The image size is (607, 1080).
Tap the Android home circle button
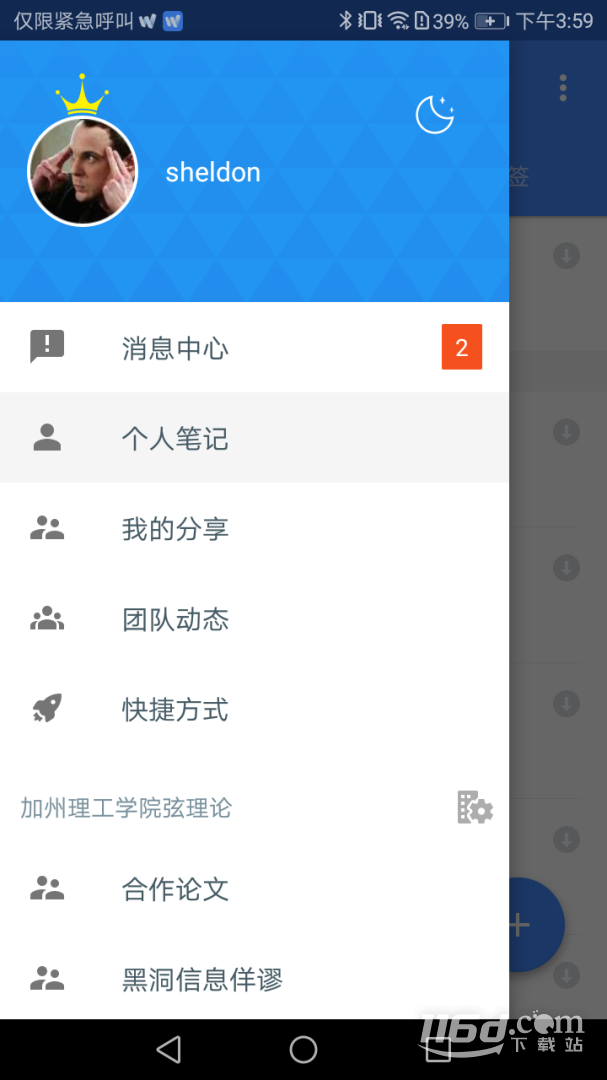[x=303, y=1049]
